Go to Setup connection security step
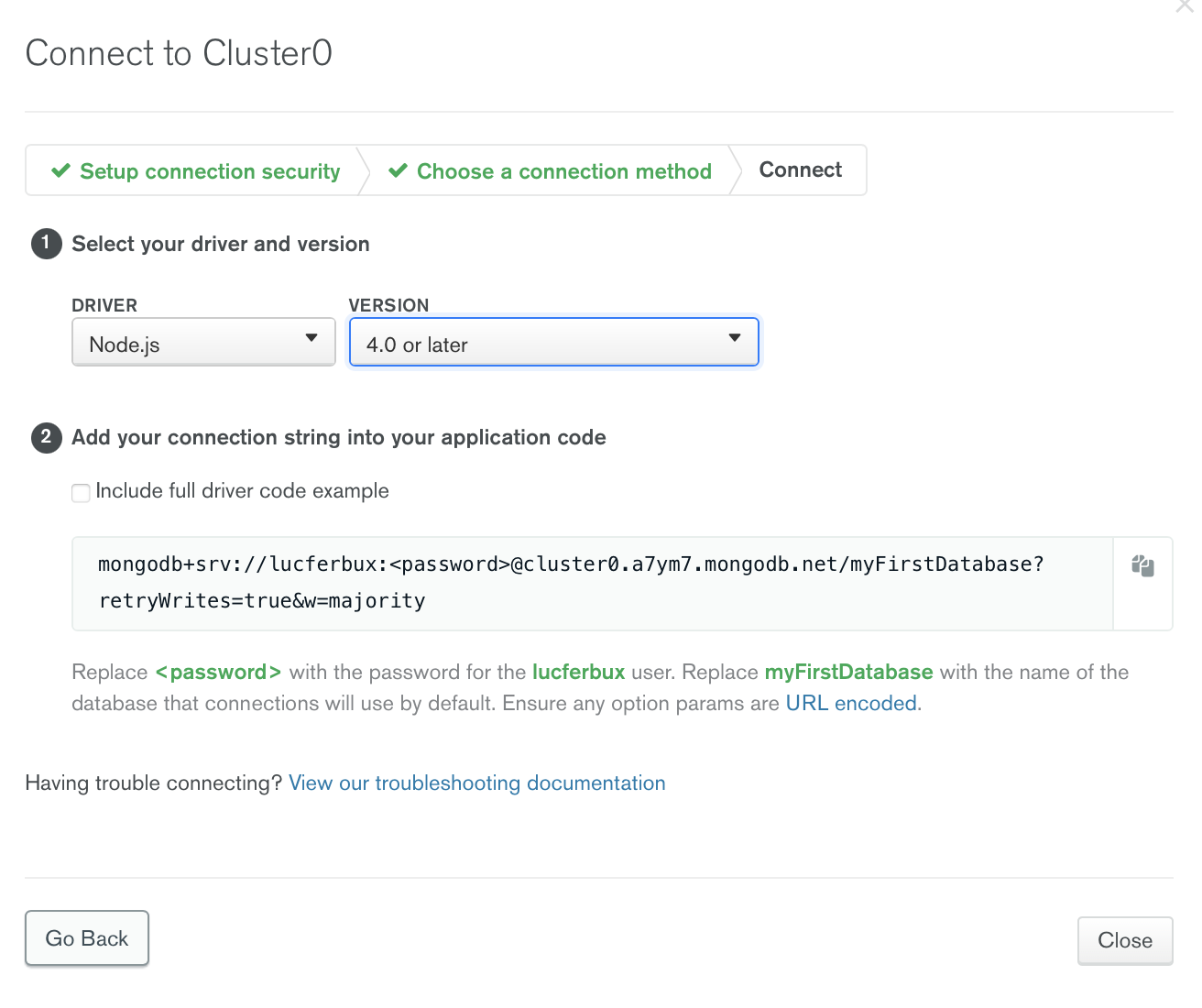This screenshot has height=1008, width=1202. tap(210, 171)
